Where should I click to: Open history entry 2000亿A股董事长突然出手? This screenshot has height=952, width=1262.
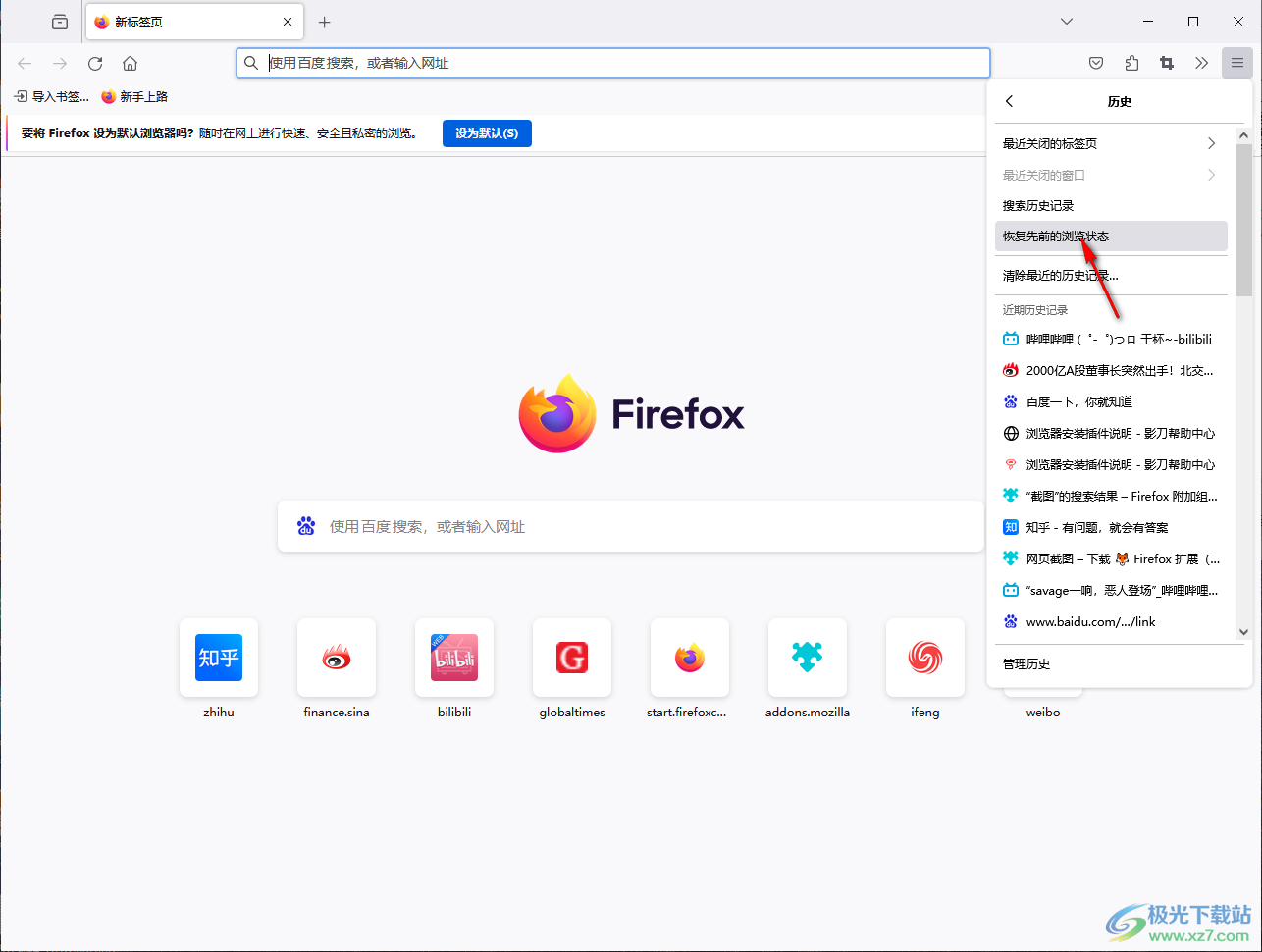click(1111, 370)
